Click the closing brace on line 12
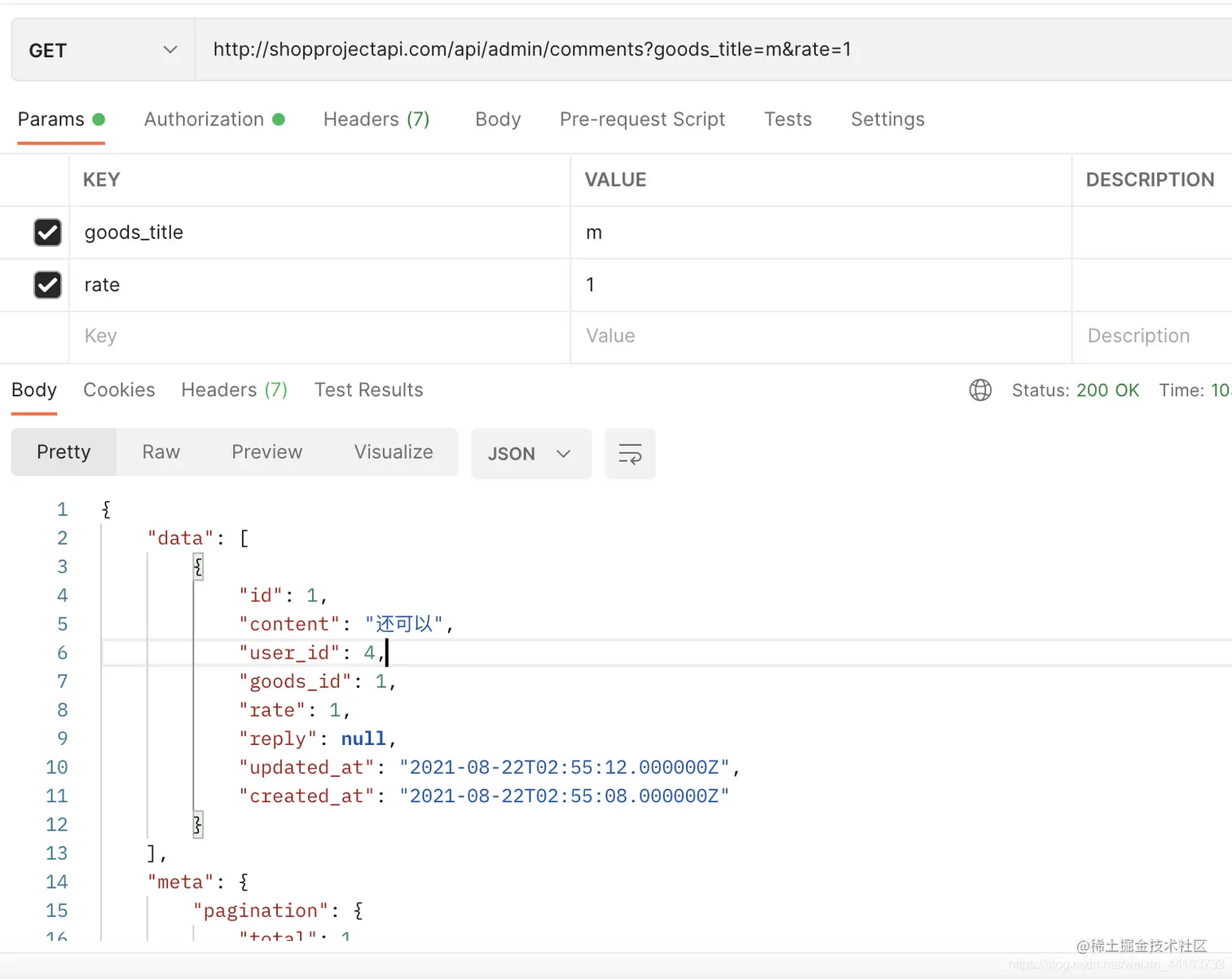 point(198,824)
